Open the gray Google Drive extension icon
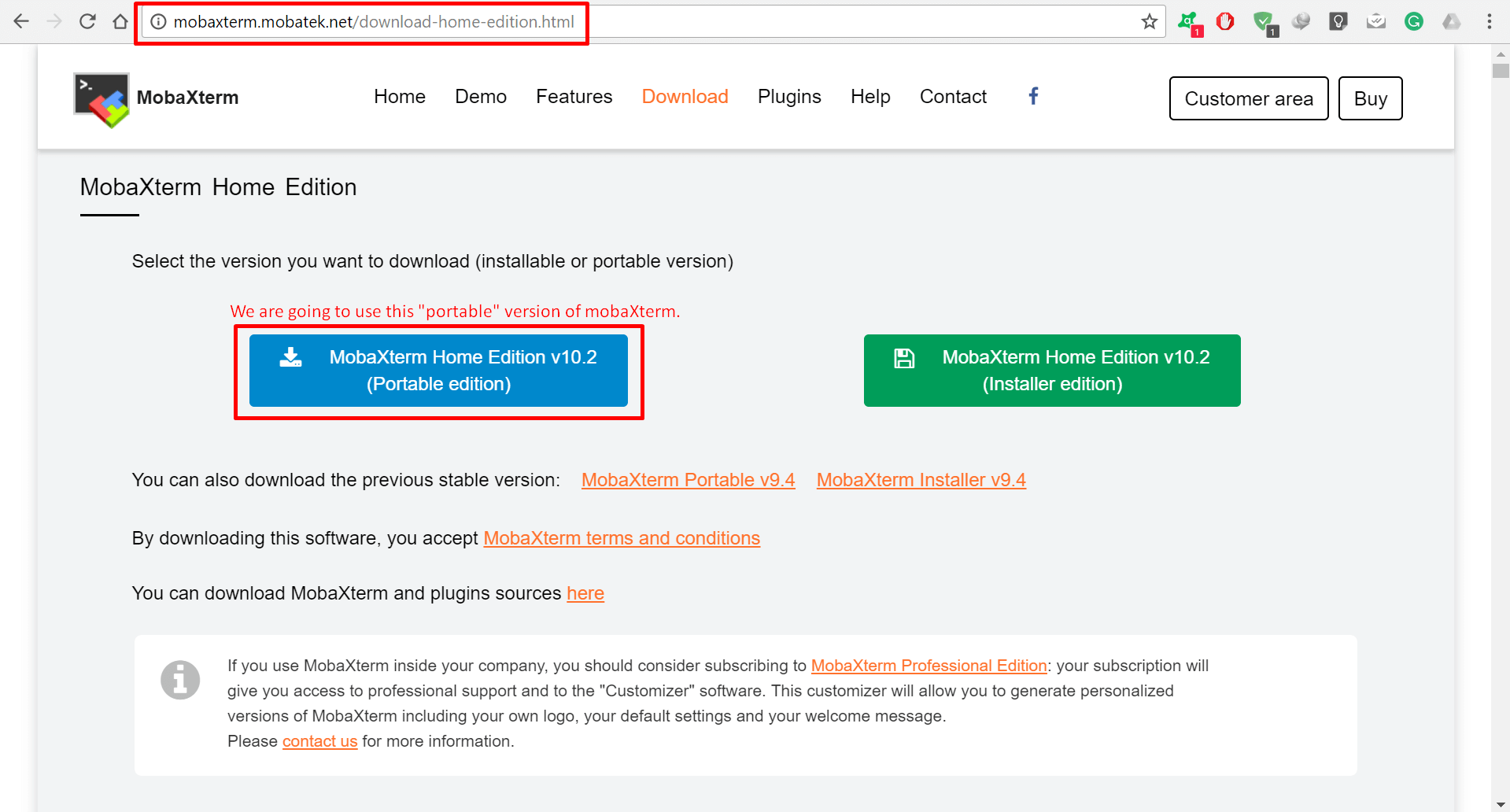 click(x=1452, y=21)
